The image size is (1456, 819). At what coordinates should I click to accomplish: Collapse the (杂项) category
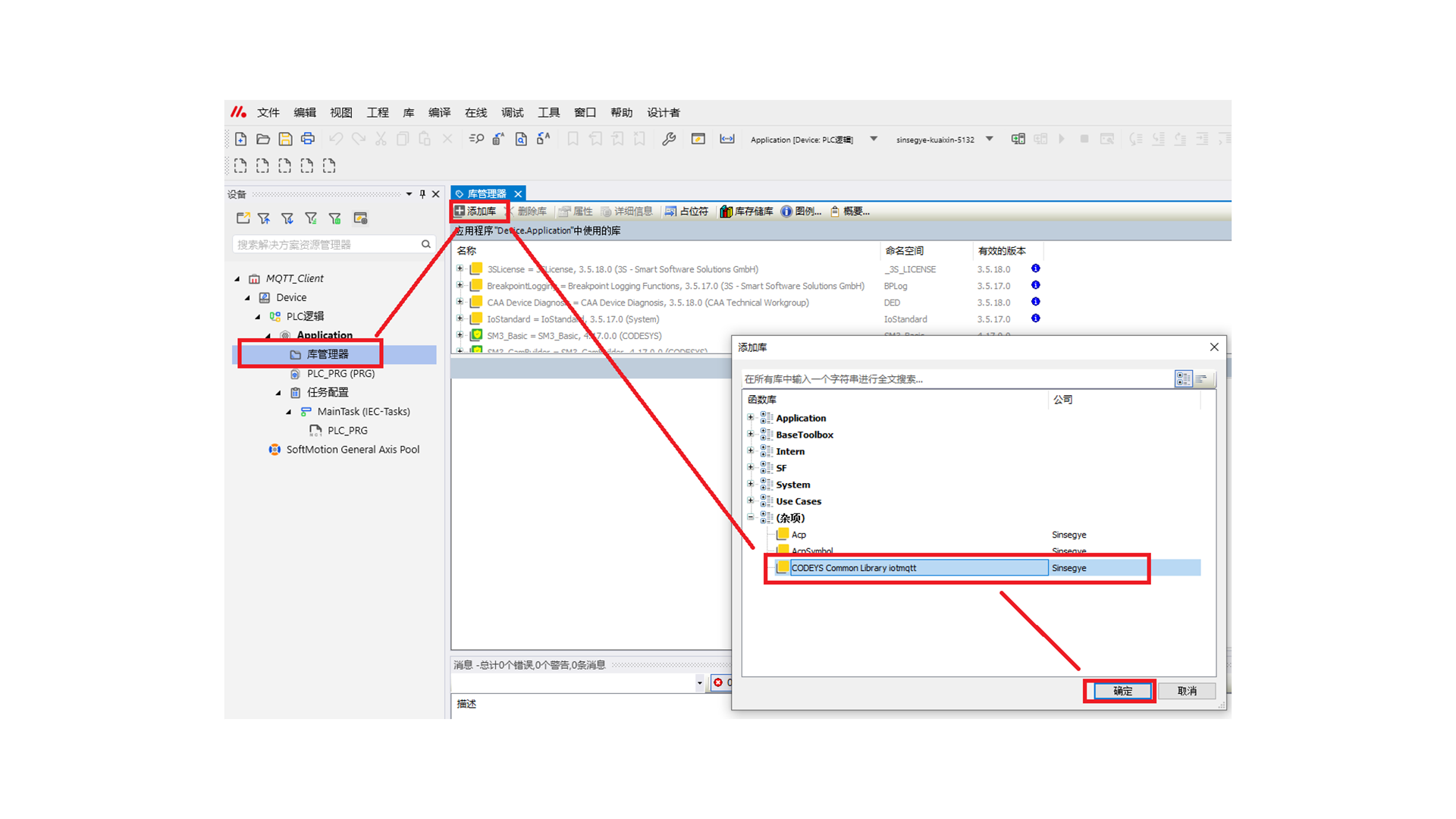[751, 518]
